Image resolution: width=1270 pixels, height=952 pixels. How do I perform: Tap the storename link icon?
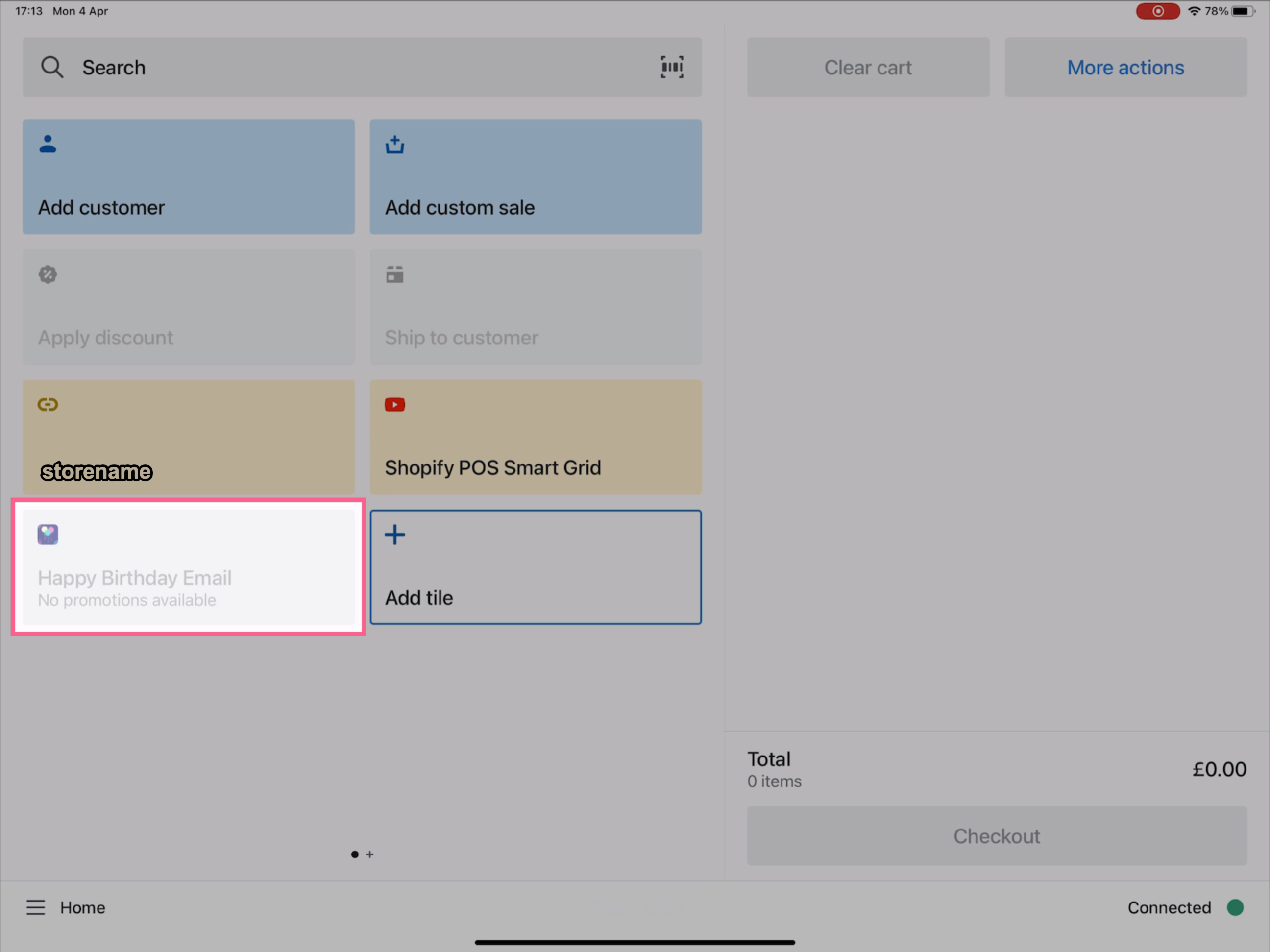pyautogui.click(x=48, y=405)
